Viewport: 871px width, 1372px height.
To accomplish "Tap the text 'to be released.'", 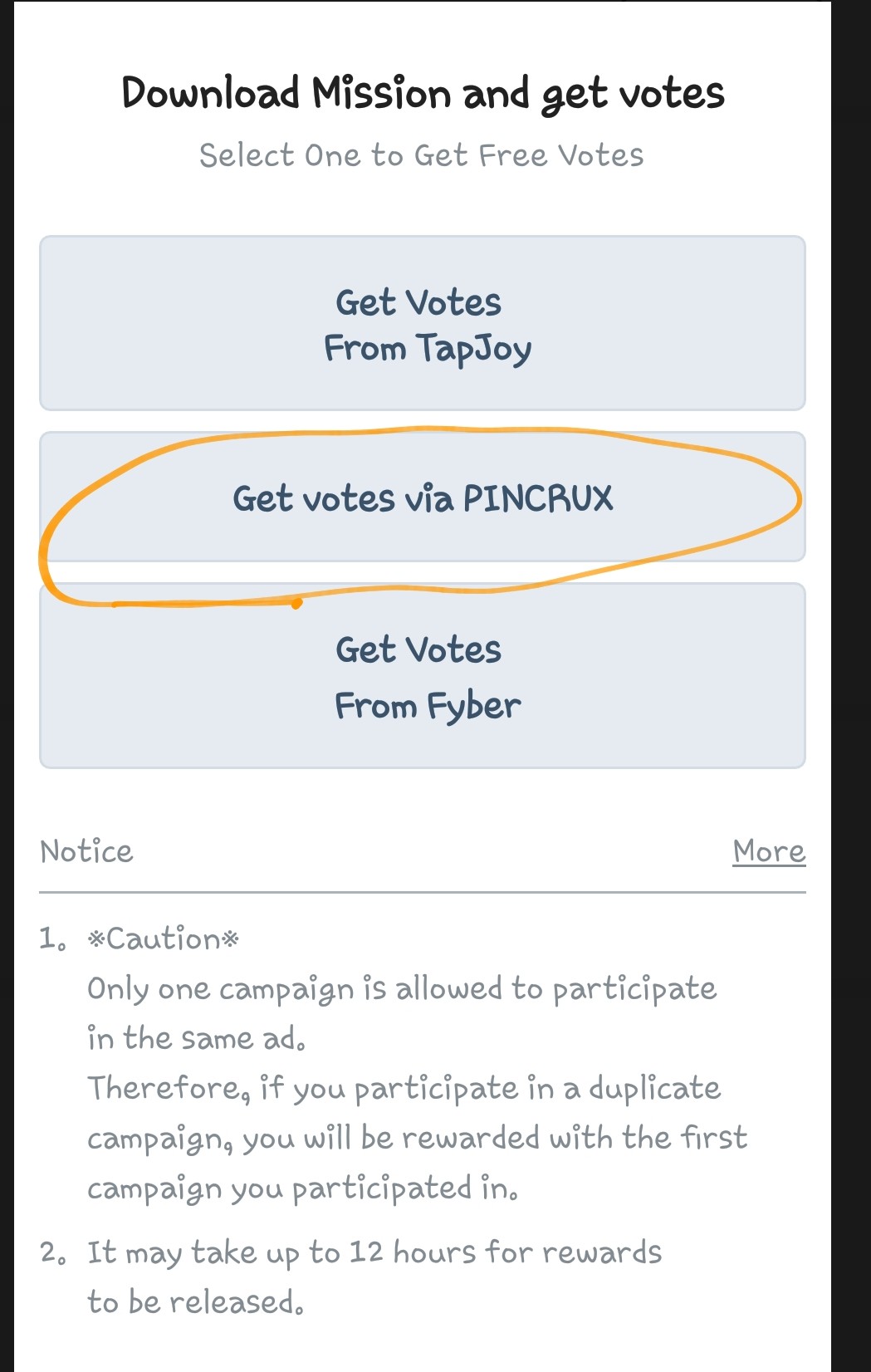I will (196, 1302).
